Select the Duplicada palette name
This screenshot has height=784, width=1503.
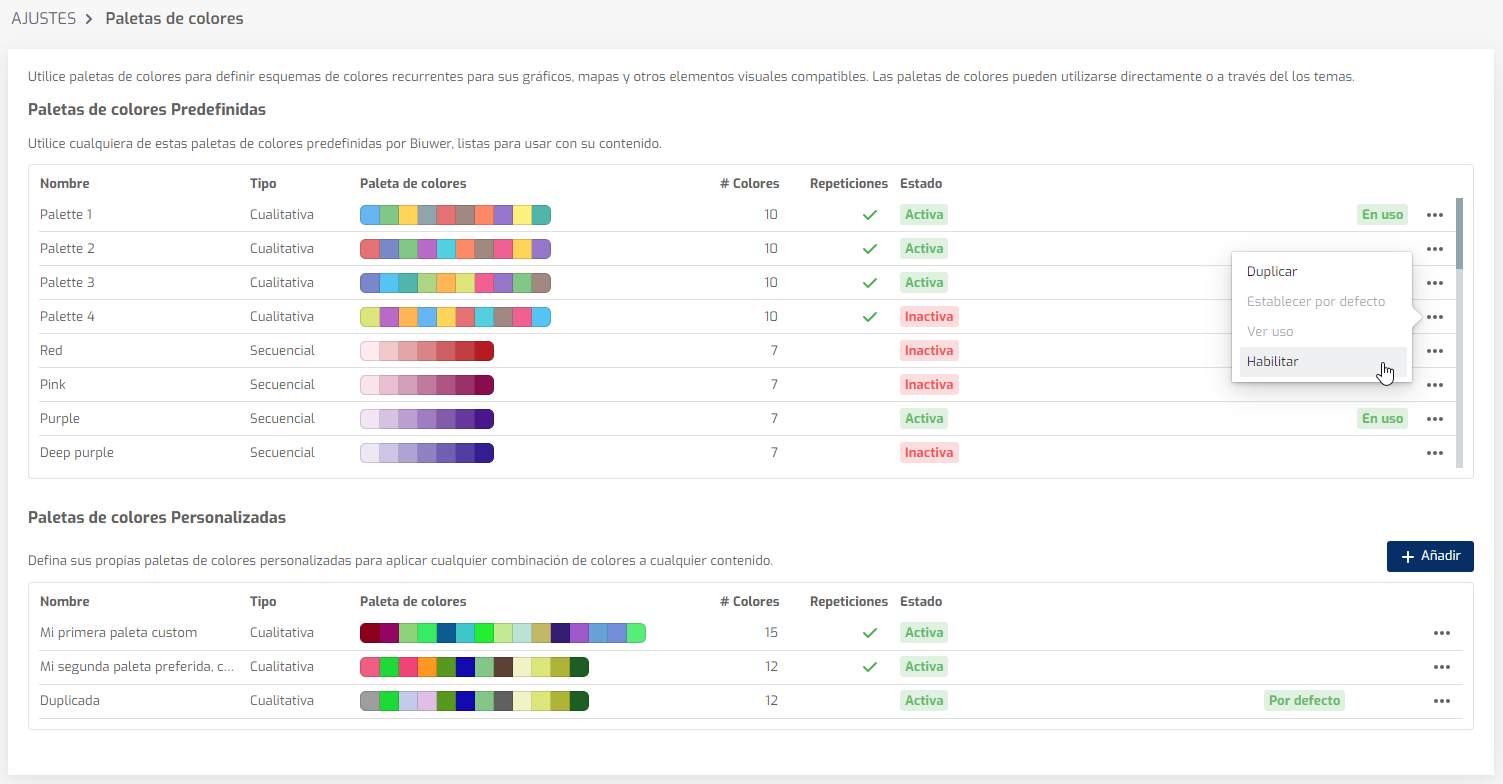(70, 701)
